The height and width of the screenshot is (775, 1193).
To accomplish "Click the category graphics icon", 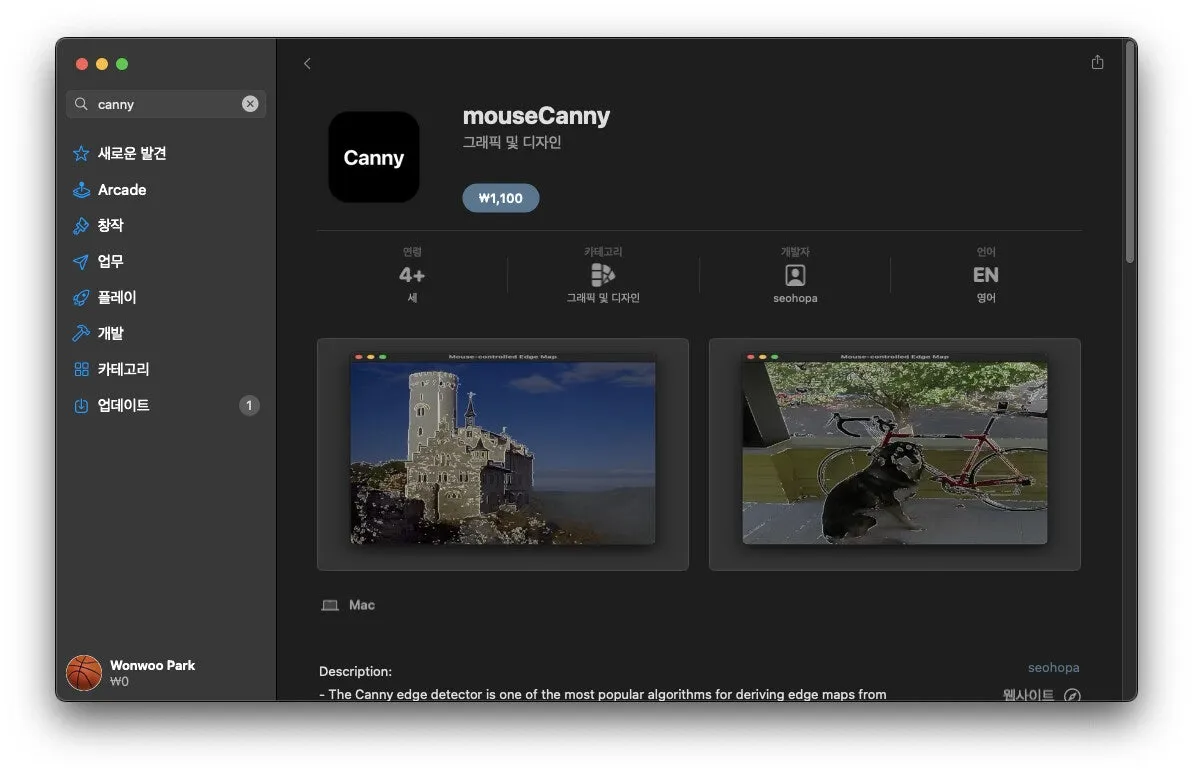I will [x=603, y=275].
